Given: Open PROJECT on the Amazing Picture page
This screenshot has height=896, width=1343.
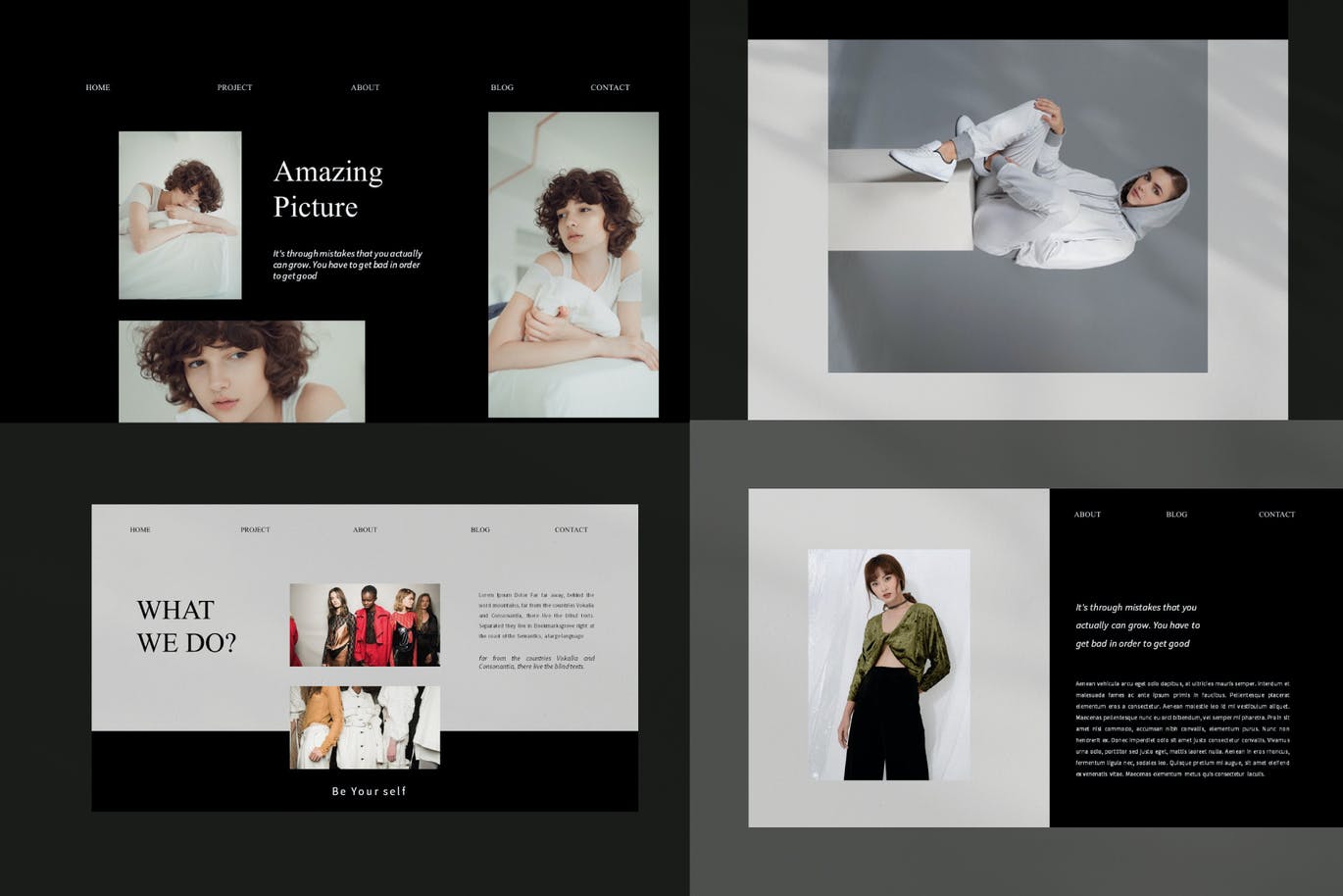Looking at the screenshot, I should [234, 87].
